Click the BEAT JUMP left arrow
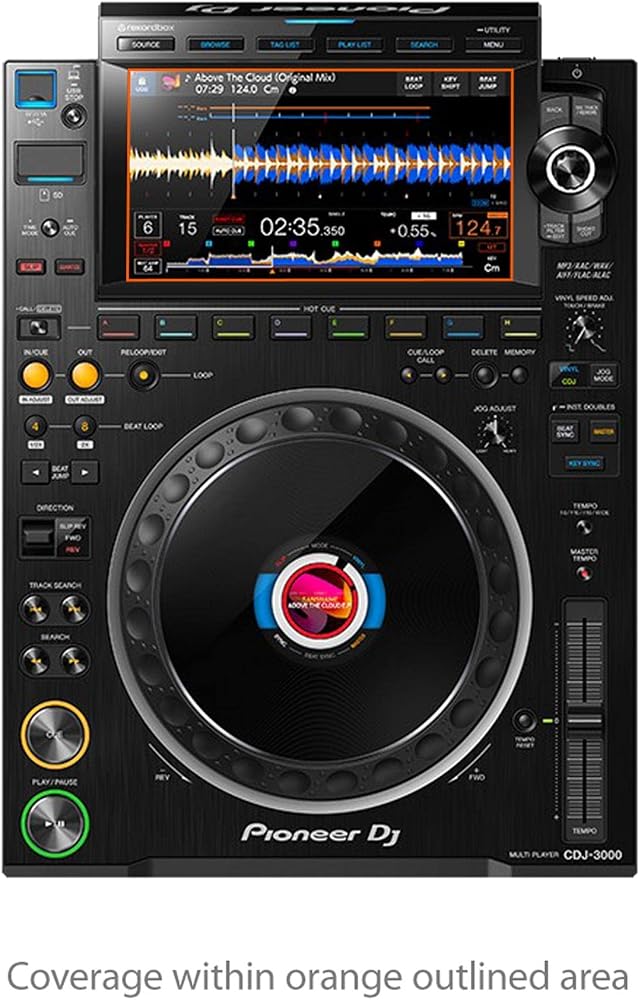 35,473
